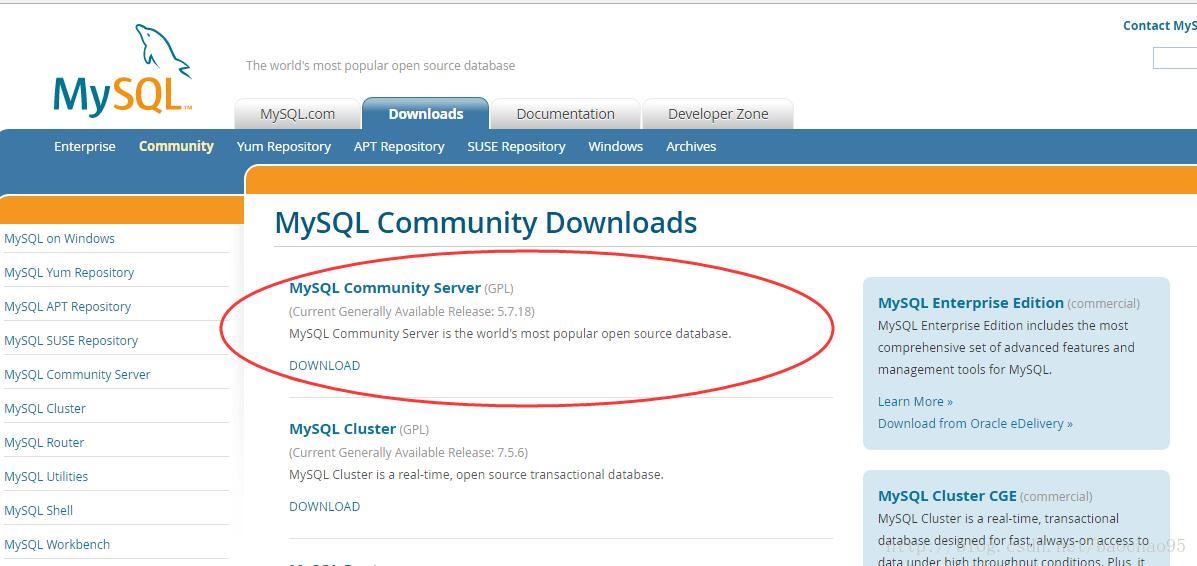The image size is (1197, 566).
Task: Click DOWNLOAD under MySQL Cluster
Action: coord(324,506)
